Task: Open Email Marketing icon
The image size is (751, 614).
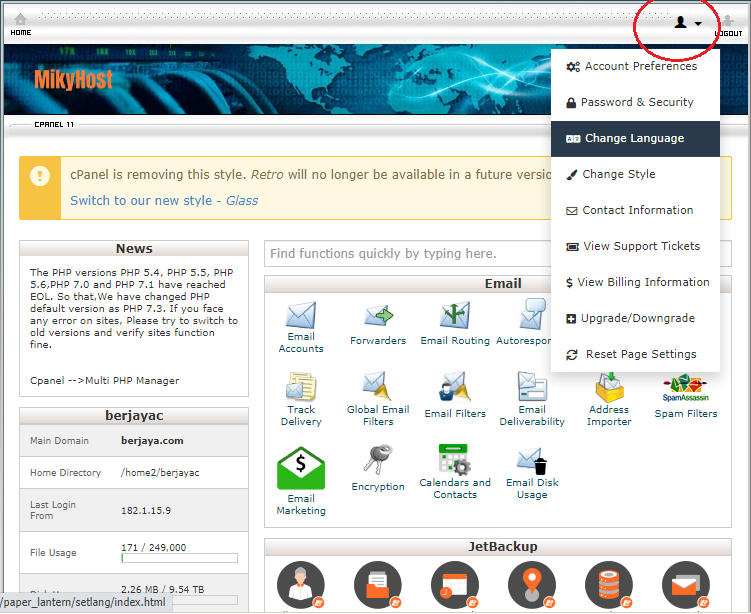Action: (x=301, y=468)
